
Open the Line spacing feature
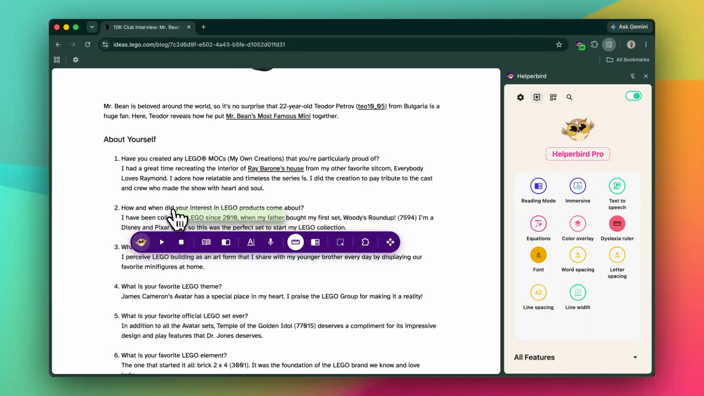click(538, 297)
